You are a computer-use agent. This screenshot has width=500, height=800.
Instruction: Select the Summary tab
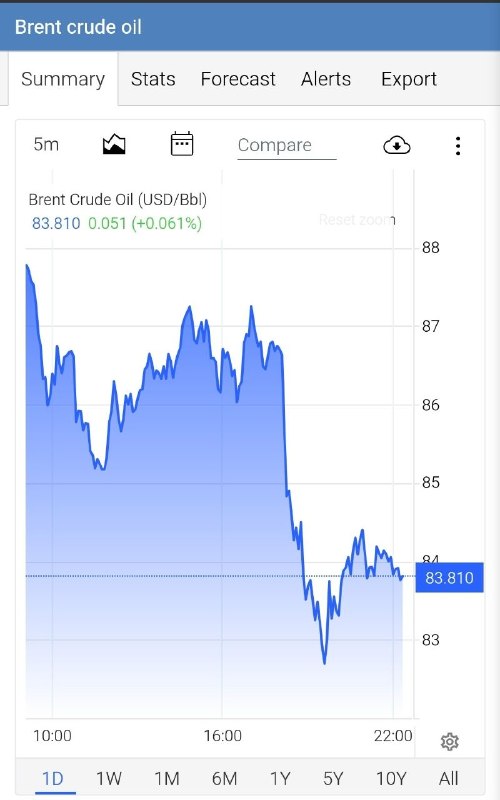pos(63,79)
